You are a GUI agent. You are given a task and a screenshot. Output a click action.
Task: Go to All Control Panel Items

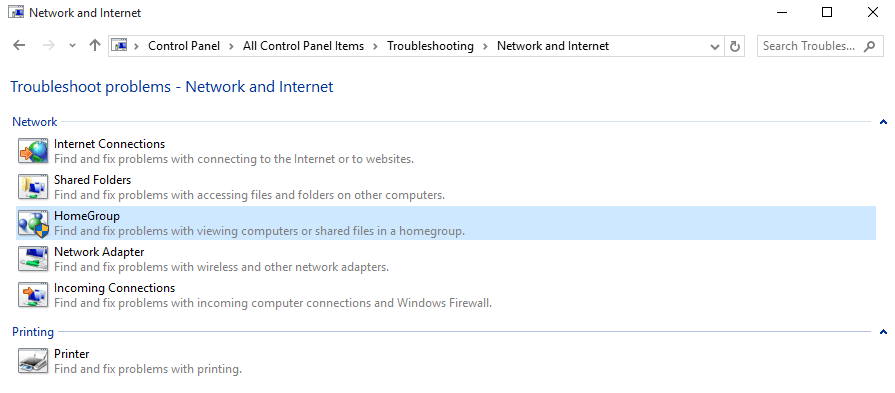(303, 46)
